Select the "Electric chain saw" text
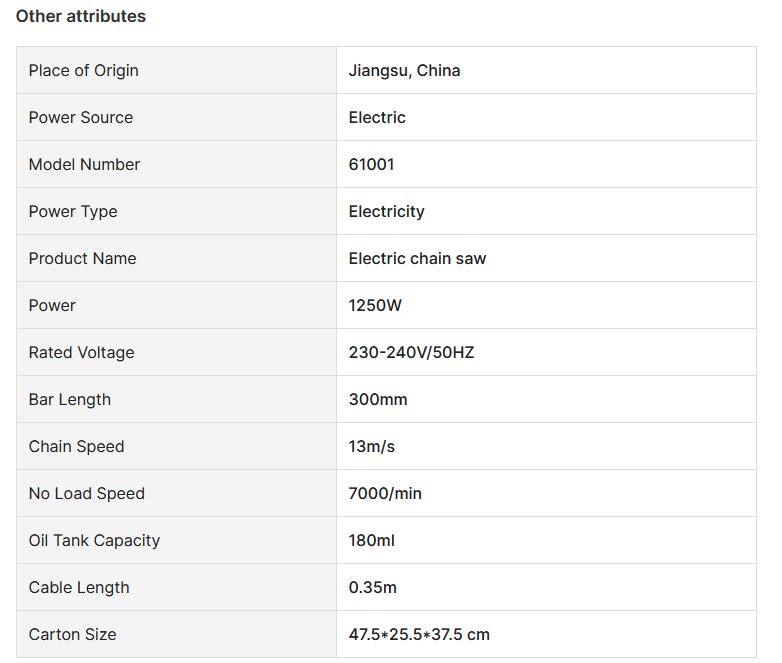The height and width of the screenshot is (663, 782). [x=417, y=258]
